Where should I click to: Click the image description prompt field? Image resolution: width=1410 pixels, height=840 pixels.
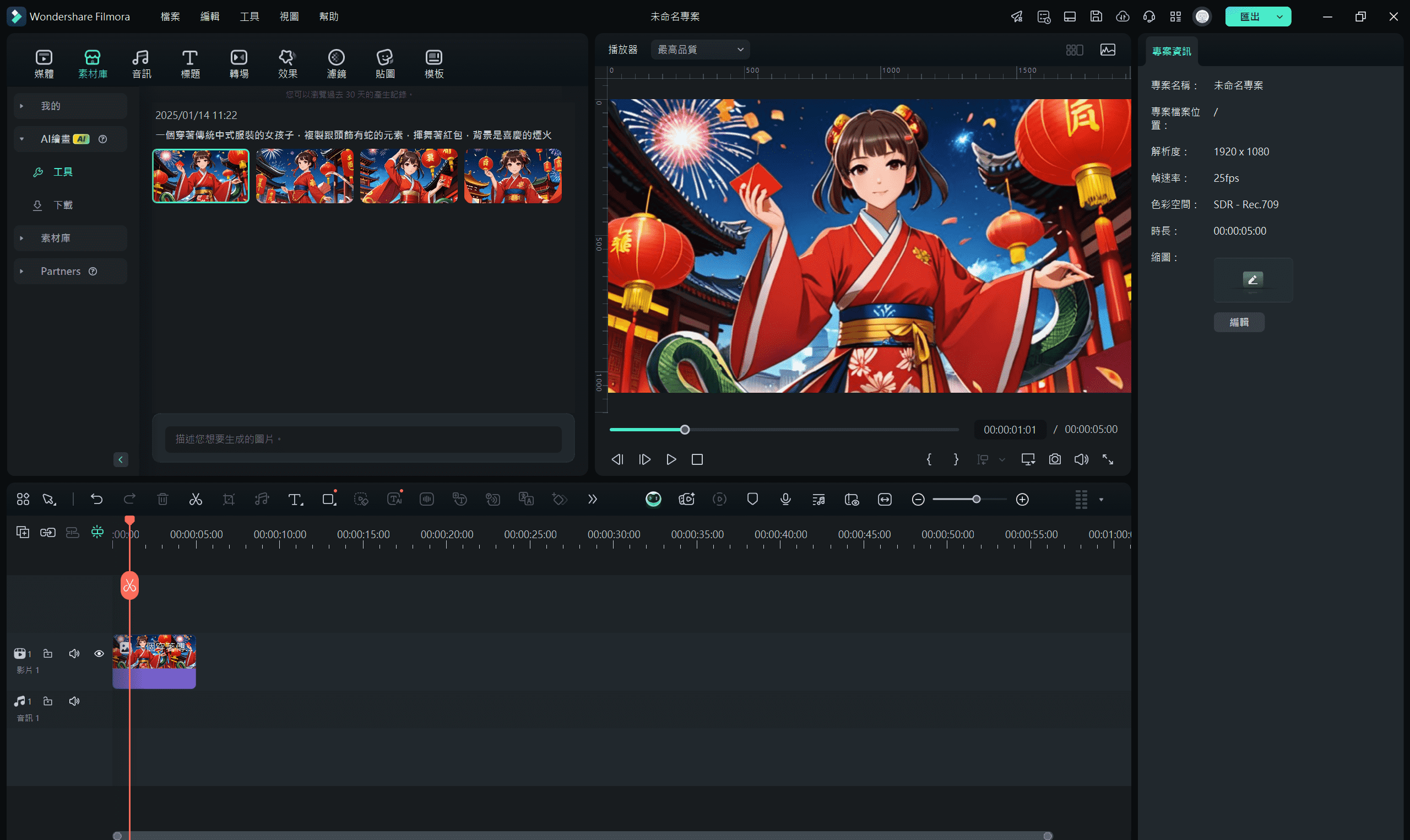[x=364, y=439]
